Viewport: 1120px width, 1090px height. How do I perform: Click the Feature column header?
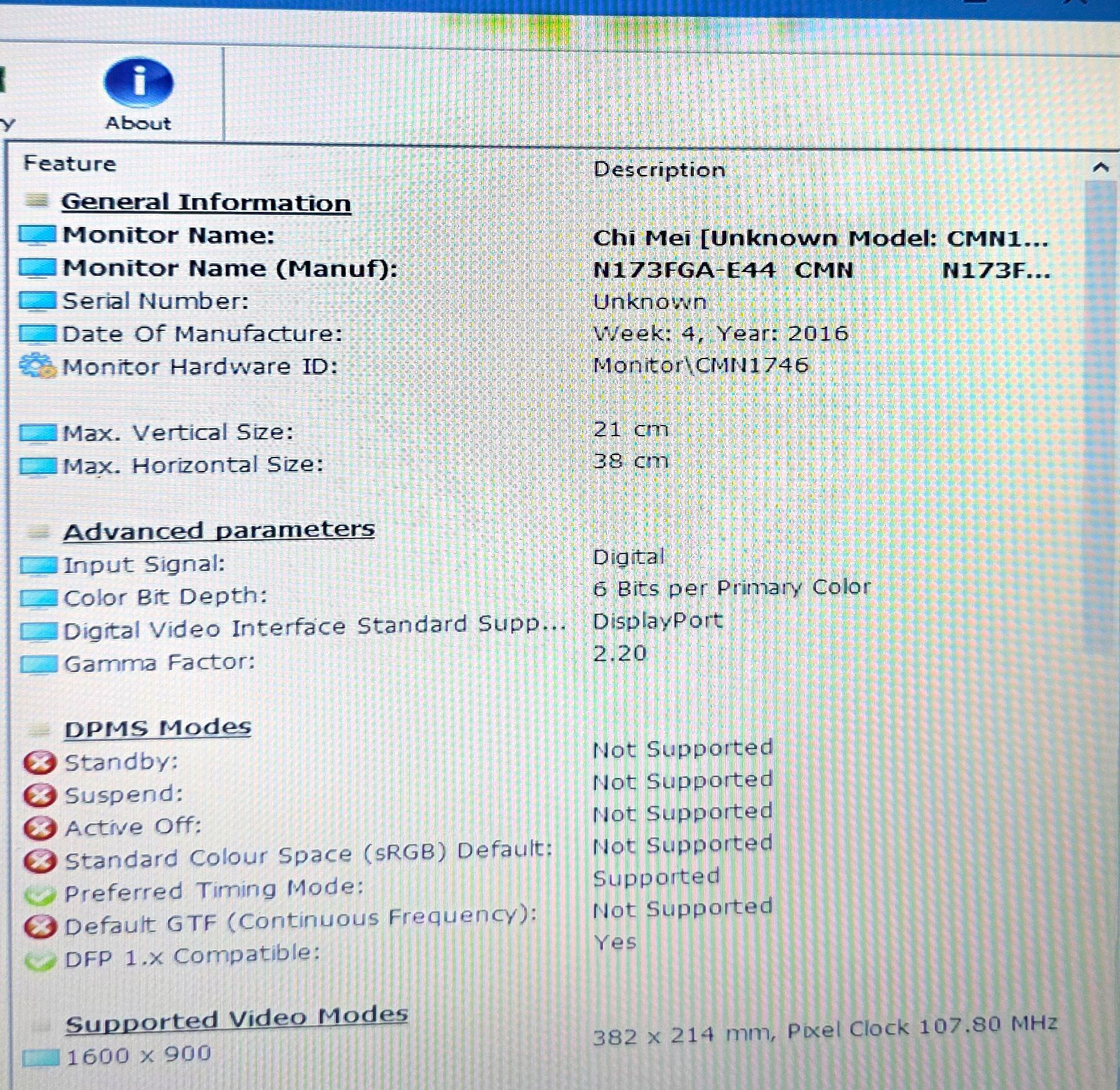(x=70, y=164)
